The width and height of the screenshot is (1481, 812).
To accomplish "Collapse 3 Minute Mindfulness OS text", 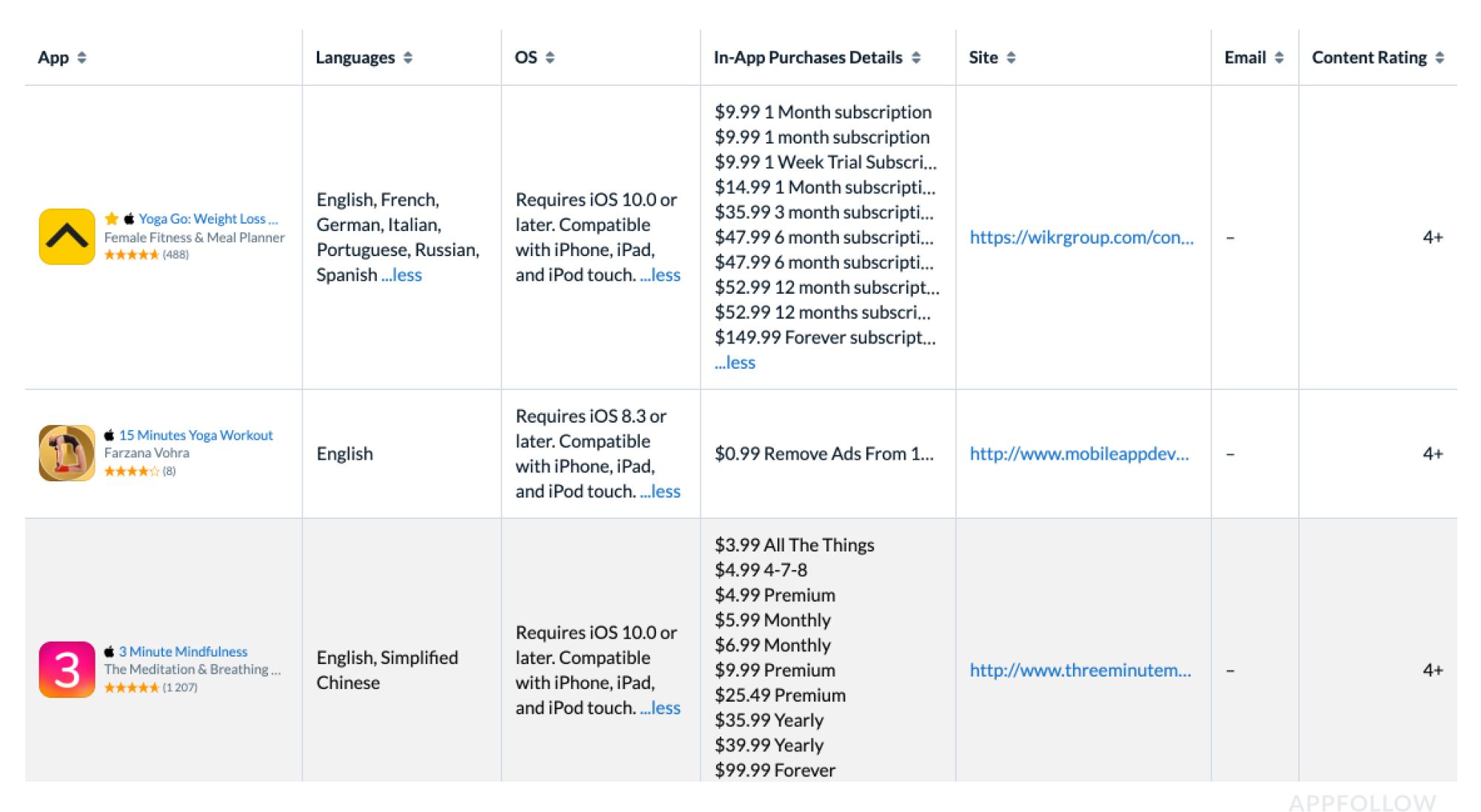I will point(661,708).
